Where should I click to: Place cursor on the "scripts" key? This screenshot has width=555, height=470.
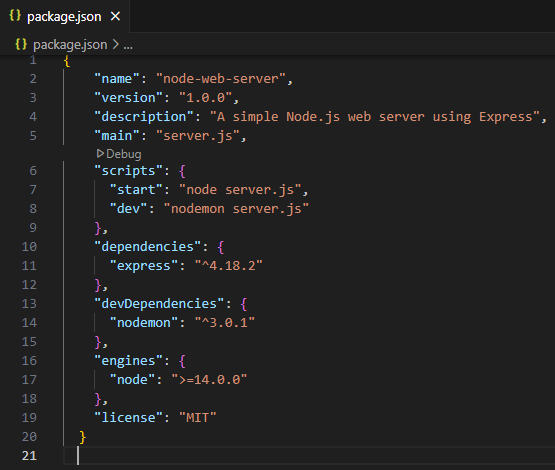[128, 171]
